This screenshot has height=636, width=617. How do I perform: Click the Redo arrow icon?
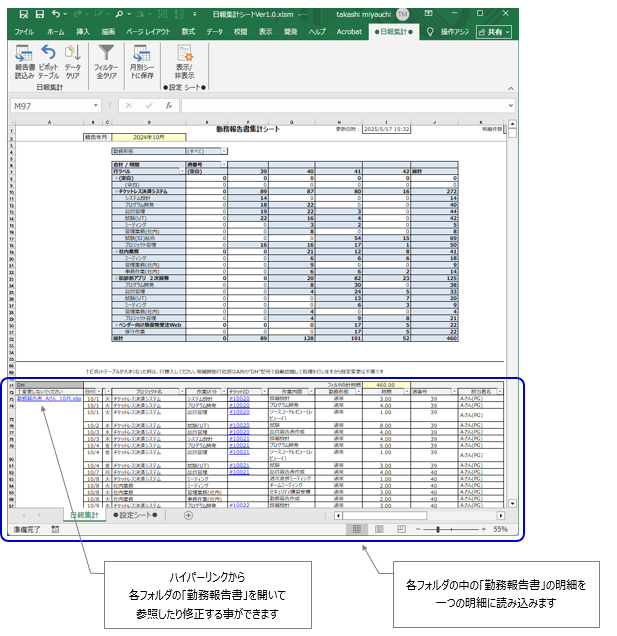click(77, 14)
